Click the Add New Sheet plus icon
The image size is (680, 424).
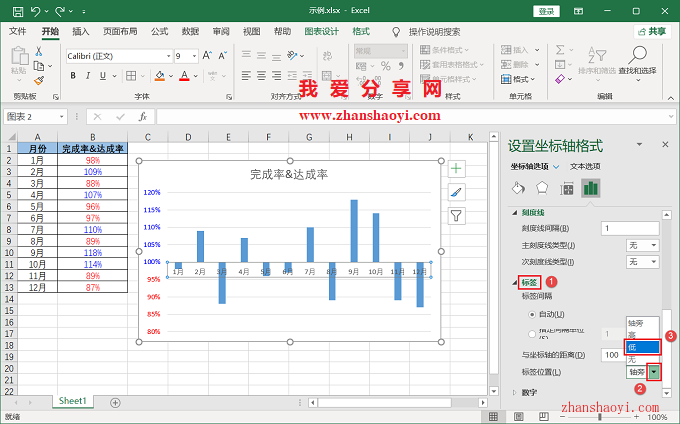click(x=115, y=403)
